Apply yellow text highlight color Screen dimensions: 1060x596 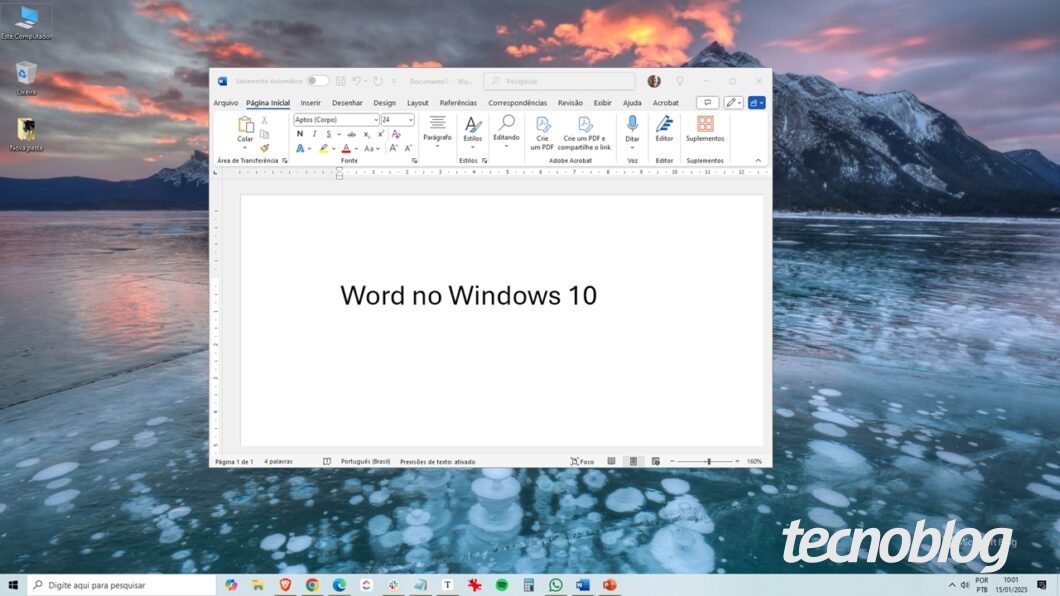click(324, 149)
